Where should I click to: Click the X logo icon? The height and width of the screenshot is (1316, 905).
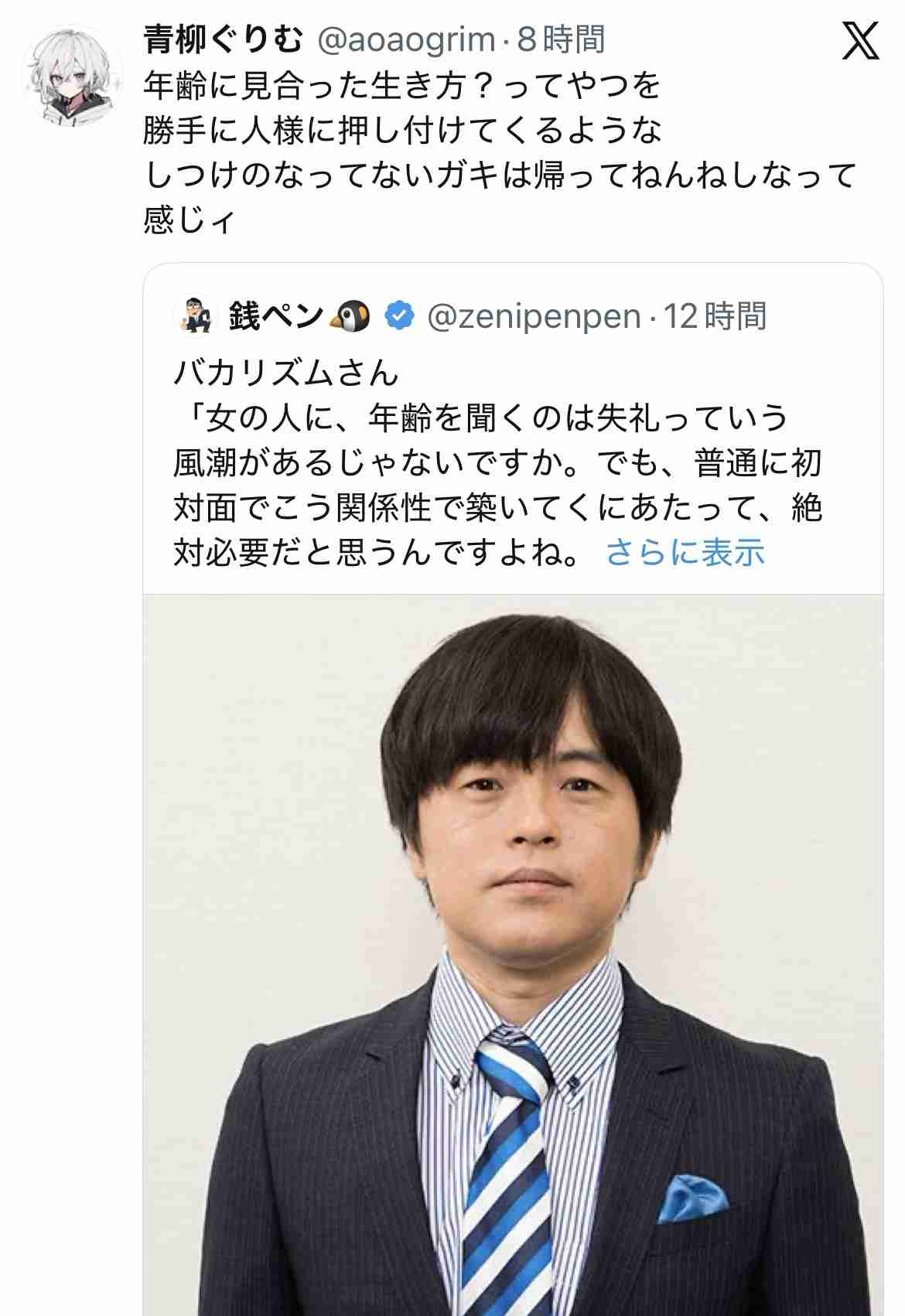[x=859, y=40]
